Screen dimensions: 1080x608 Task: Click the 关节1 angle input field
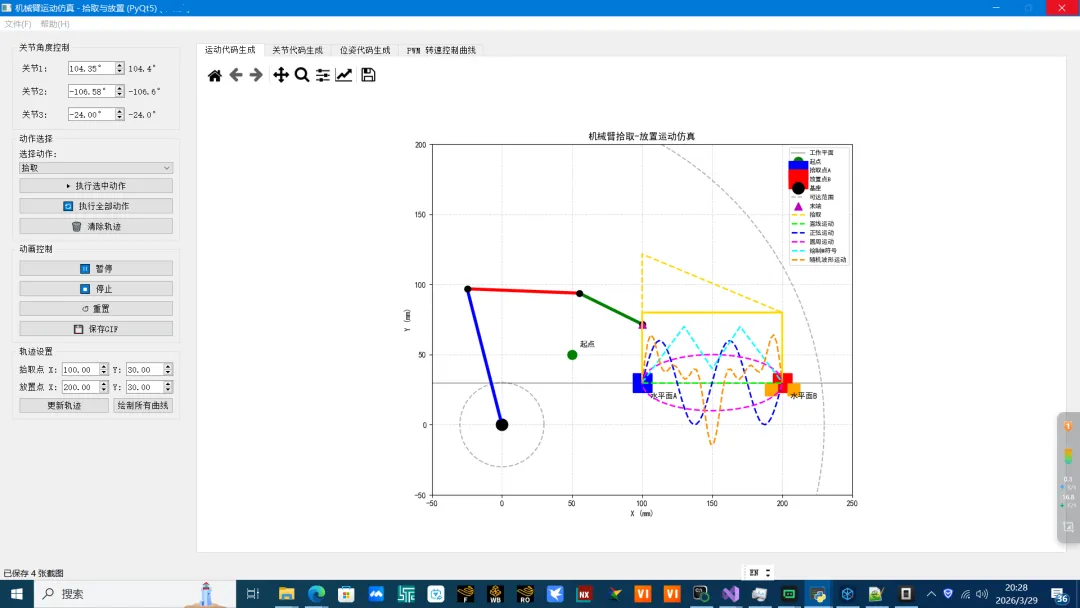coord(91,69)
